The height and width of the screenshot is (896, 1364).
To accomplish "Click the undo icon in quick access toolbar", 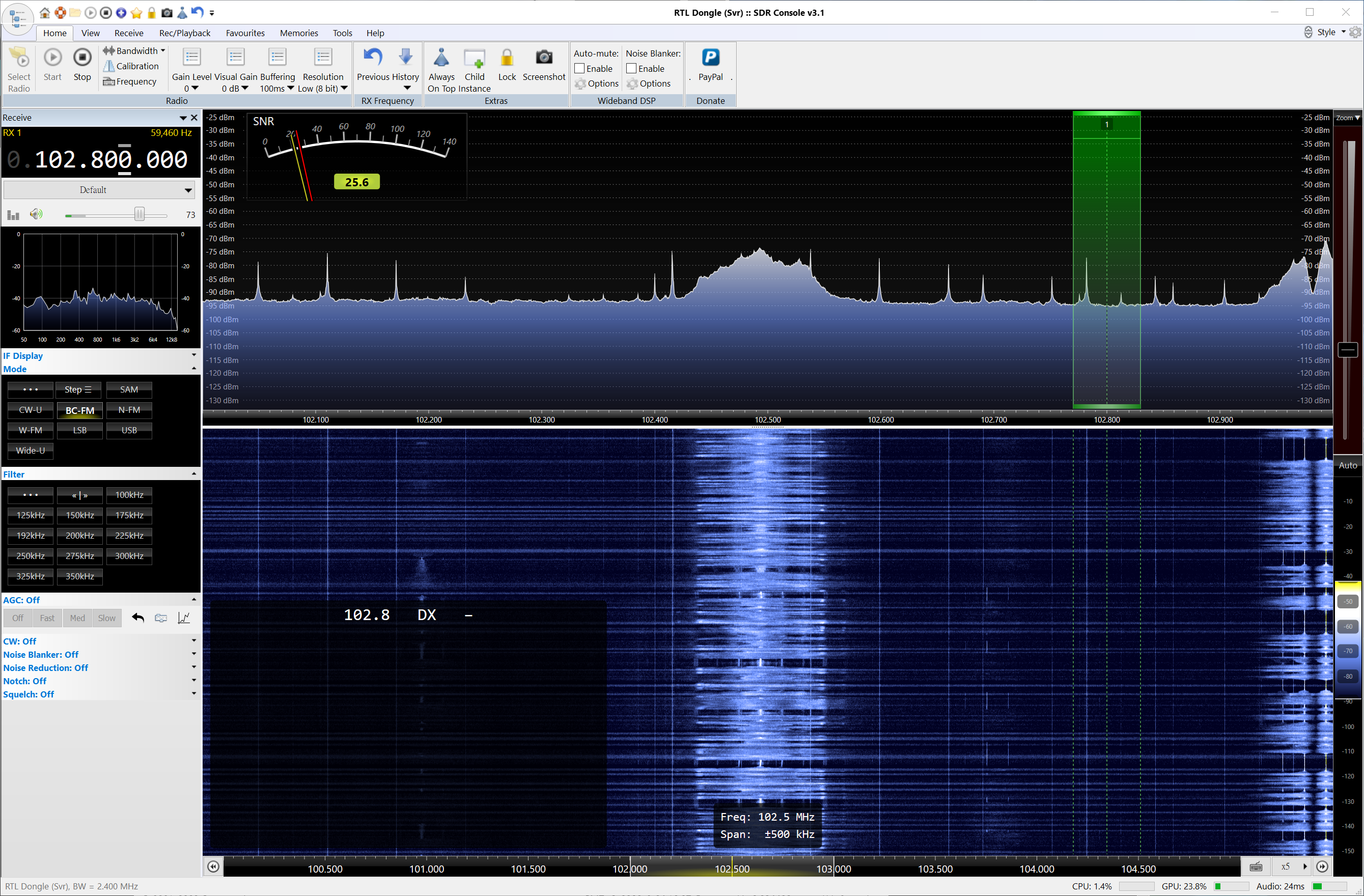I will coord(197,12).
